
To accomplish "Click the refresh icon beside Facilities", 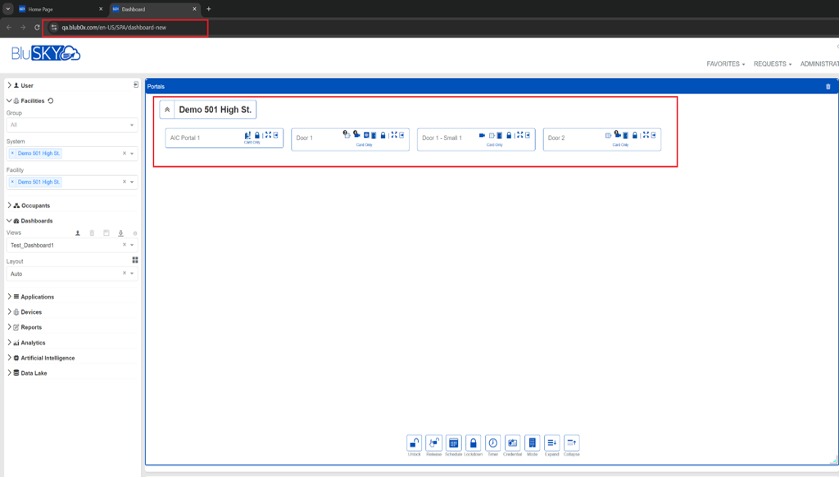I will pos(51,101).
